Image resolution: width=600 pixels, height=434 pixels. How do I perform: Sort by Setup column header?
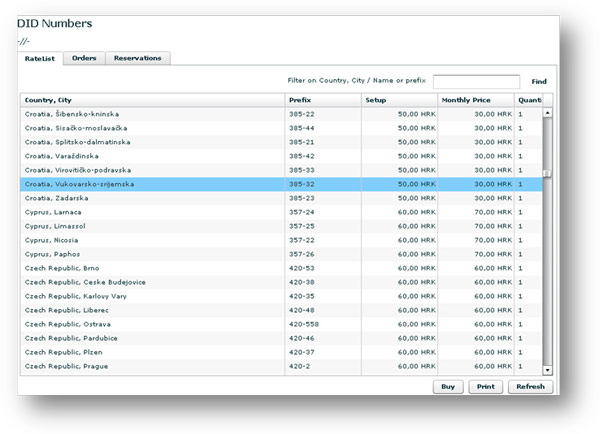coord(399,100)
